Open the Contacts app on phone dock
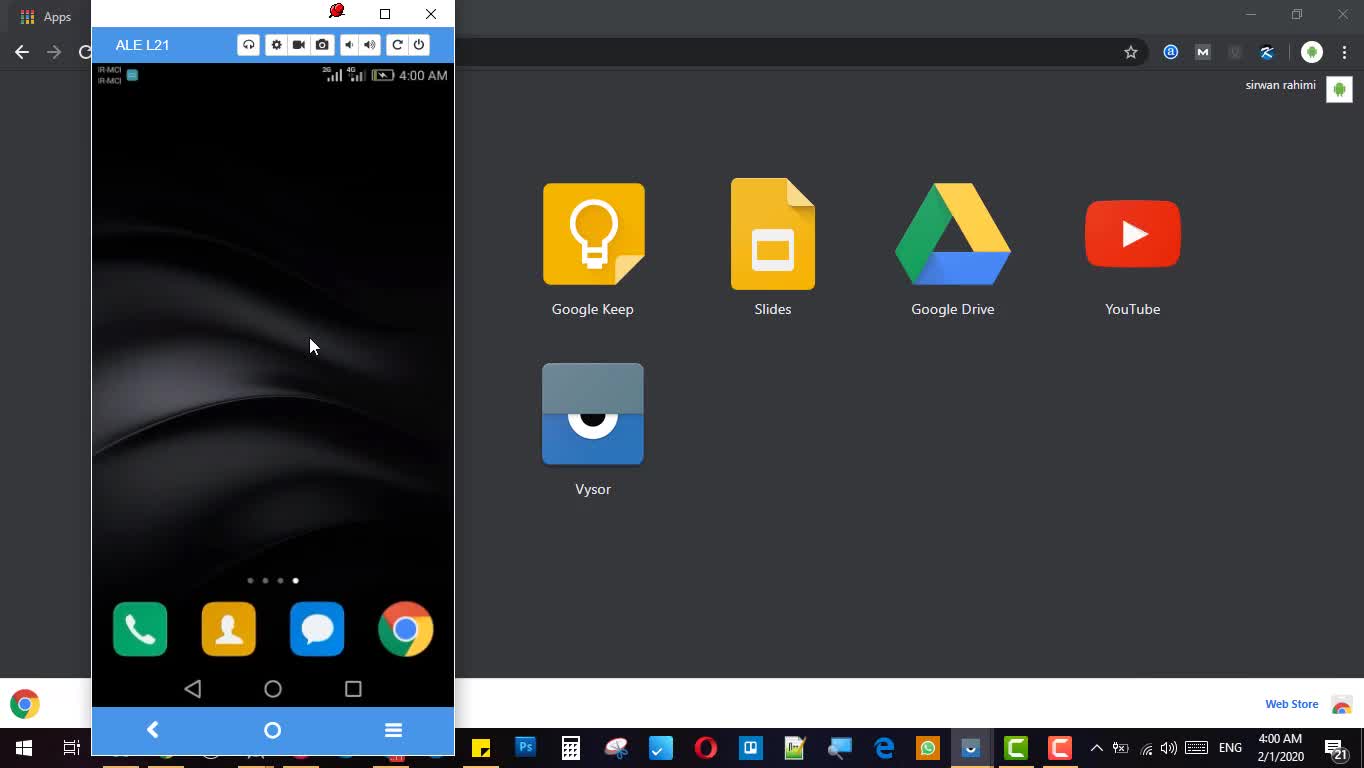The width and height of the screenshot is (1364, 768). tap(229, 629)
